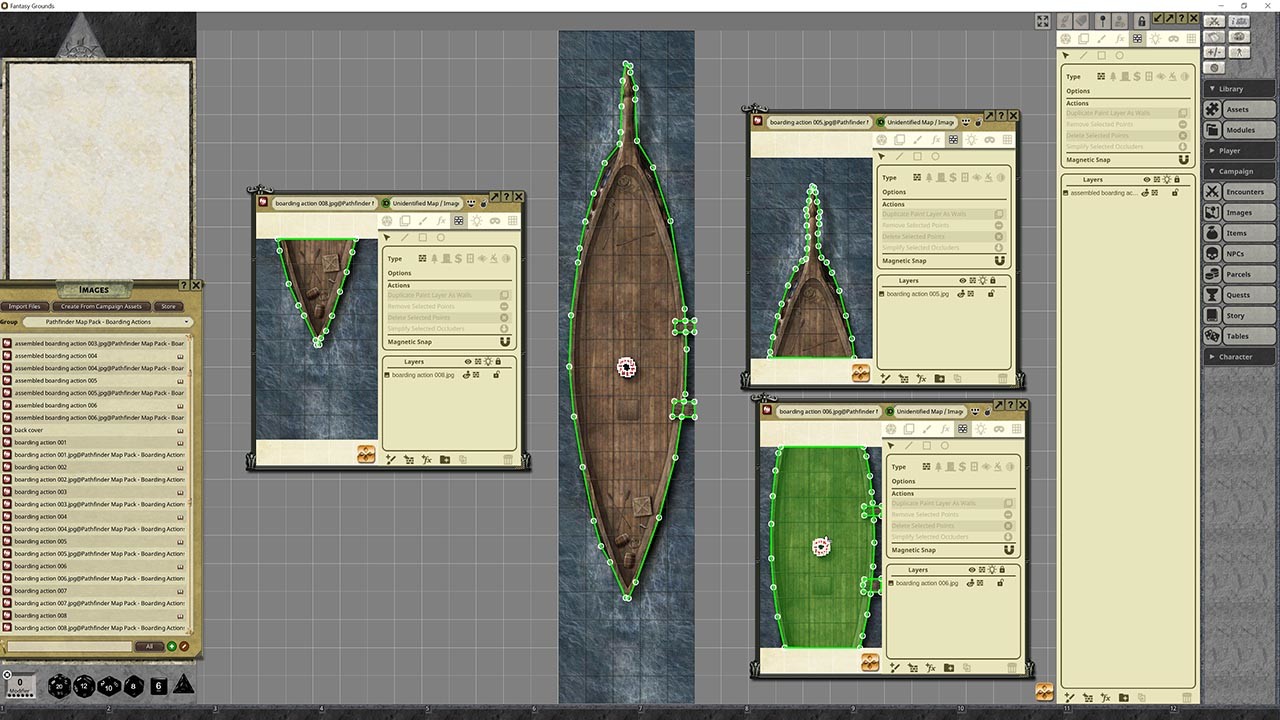Select the circle occluder tool in boarding action 008 window
The image size is (1280, 720).
[x=440, y=237]
